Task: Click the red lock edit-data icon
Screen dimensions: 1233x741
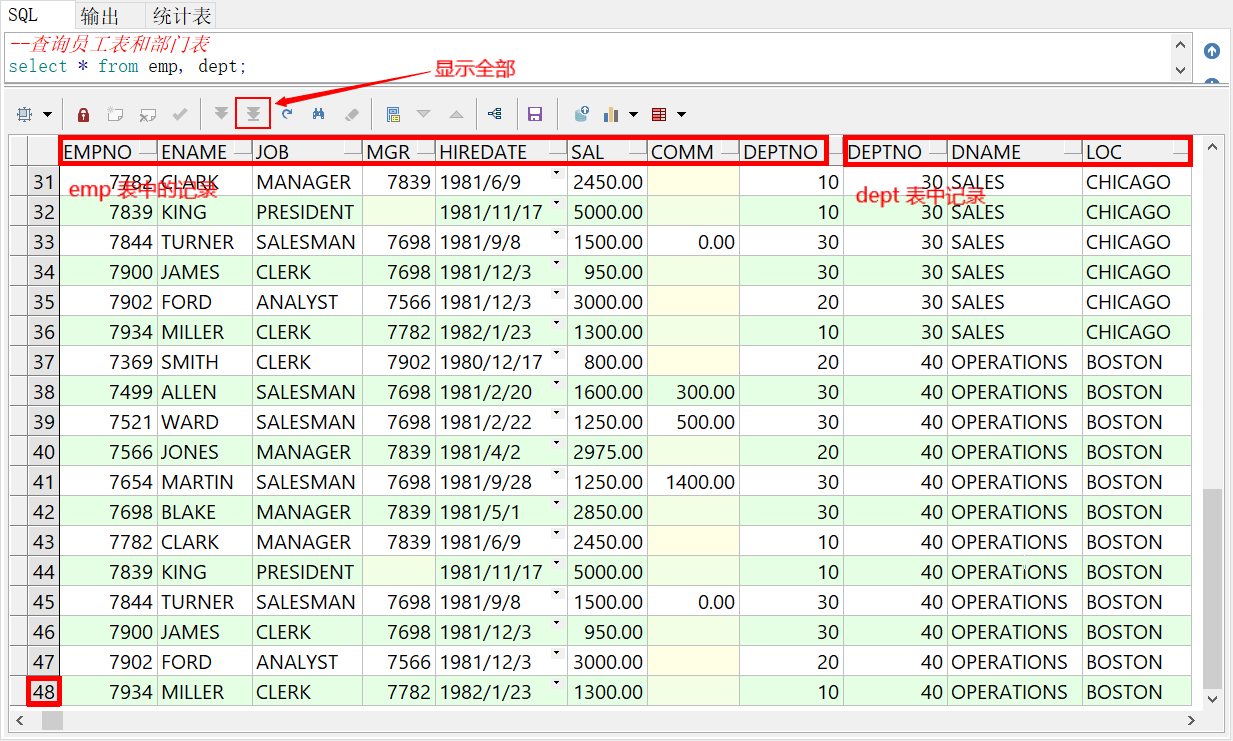Action: pos(84,114)
